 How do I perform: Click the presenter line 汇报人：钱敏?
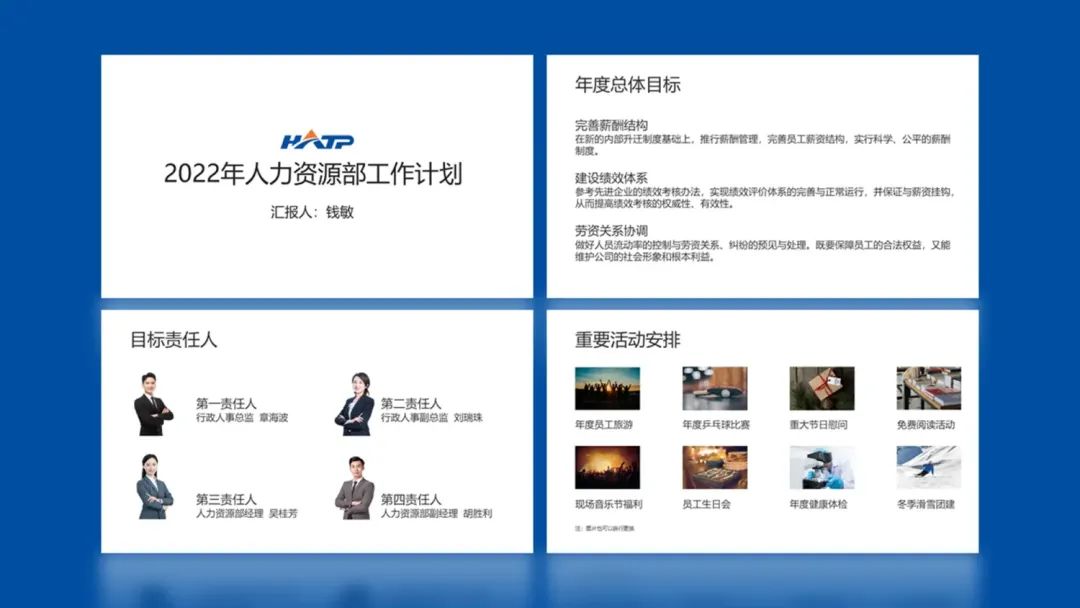[312, 212]
